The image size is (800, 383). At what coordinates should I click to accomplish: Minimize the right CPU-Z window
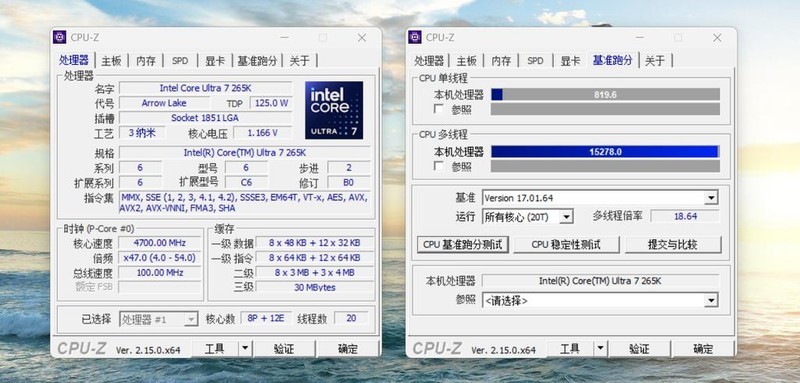pyautogui.click(x=640, y=38)
